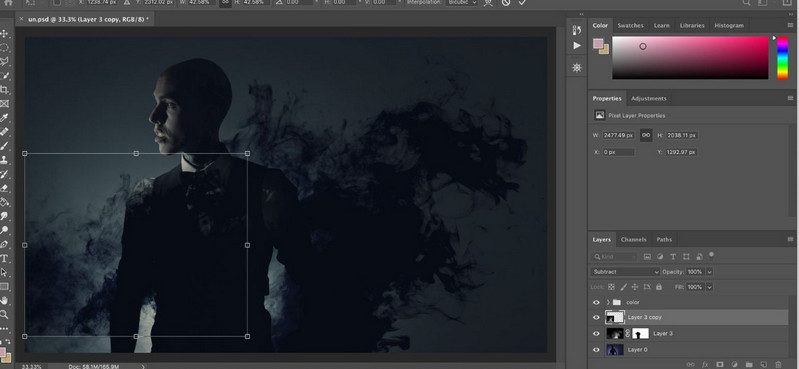Add a layer mask from Layers footer
Image resolution: width=799 pixels, height=369 pixels.
coord(720,364)
